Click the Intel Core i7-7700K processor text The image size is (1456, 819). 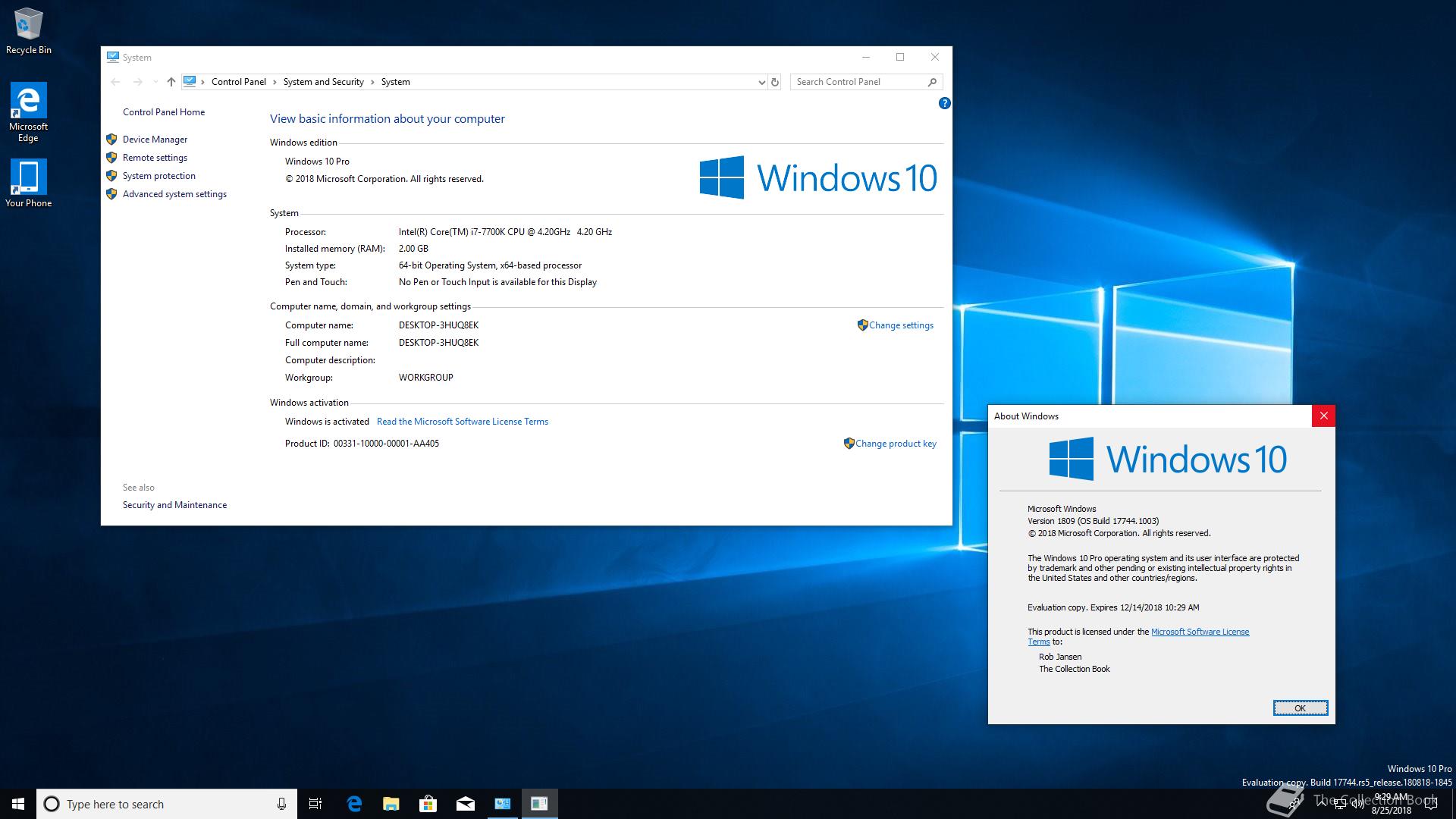point(505,232)
